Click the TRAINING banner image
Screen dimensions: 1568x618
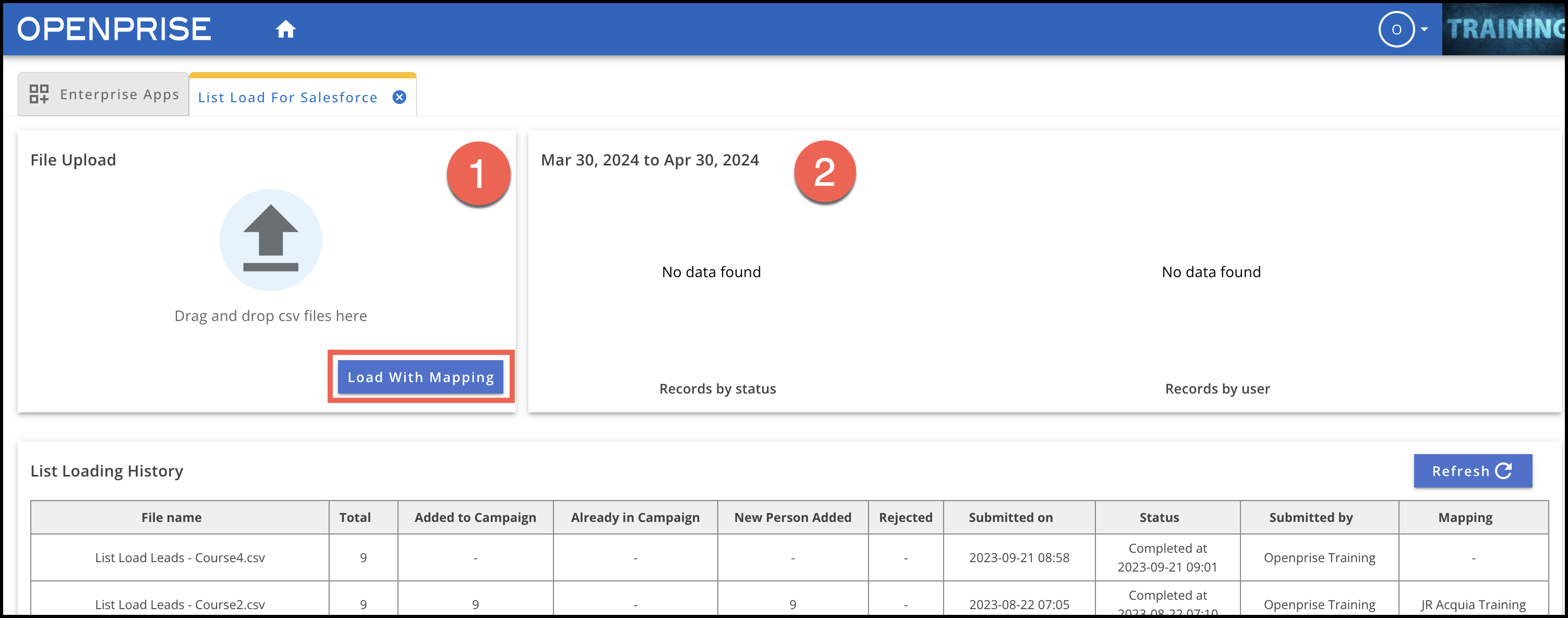pos(1505,29)
